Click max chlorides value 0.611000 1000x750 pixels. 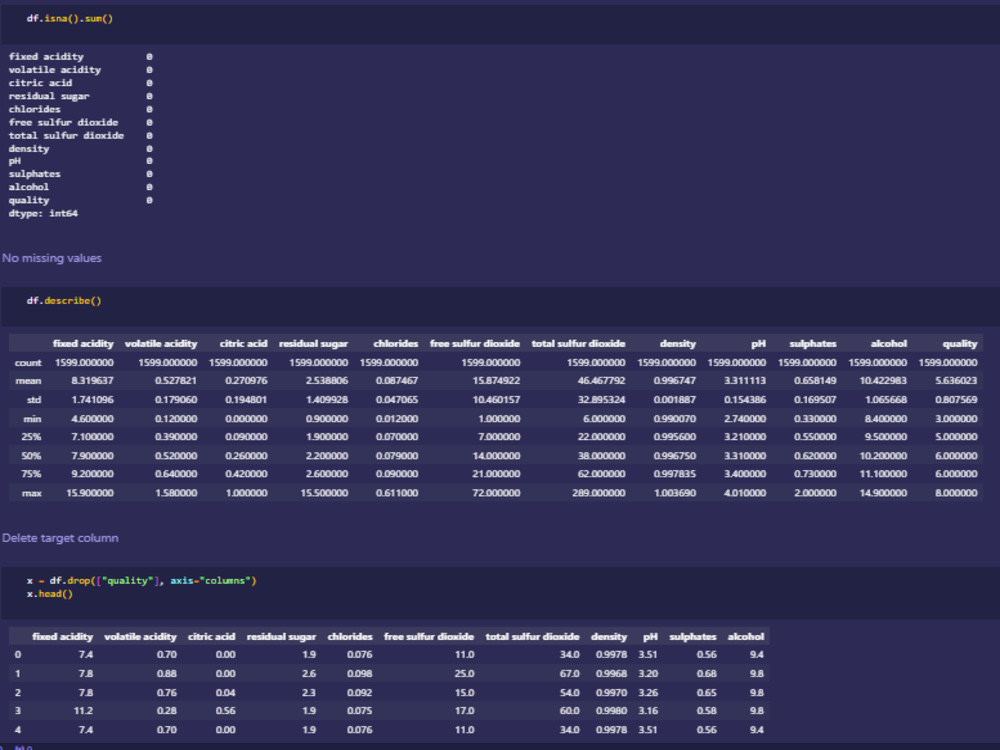(x=397, y=493)
